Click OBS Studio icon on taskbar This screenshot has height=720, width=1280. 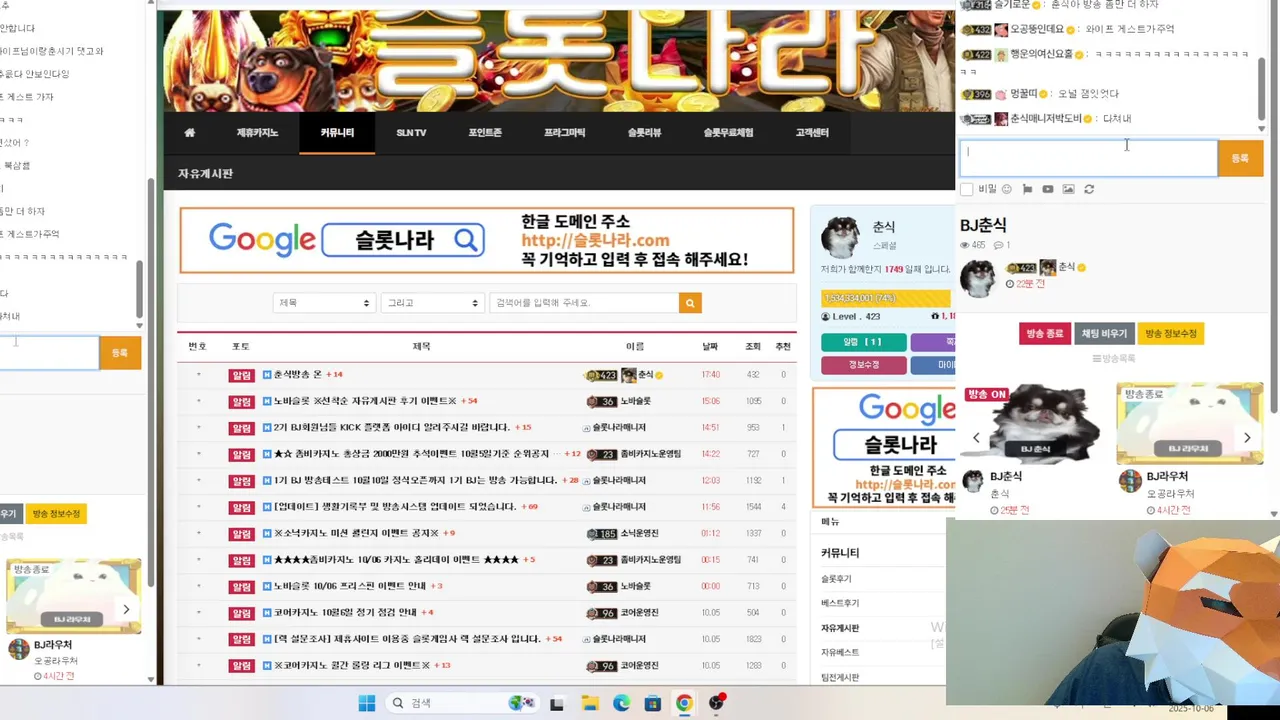click(x=716, y=703)
